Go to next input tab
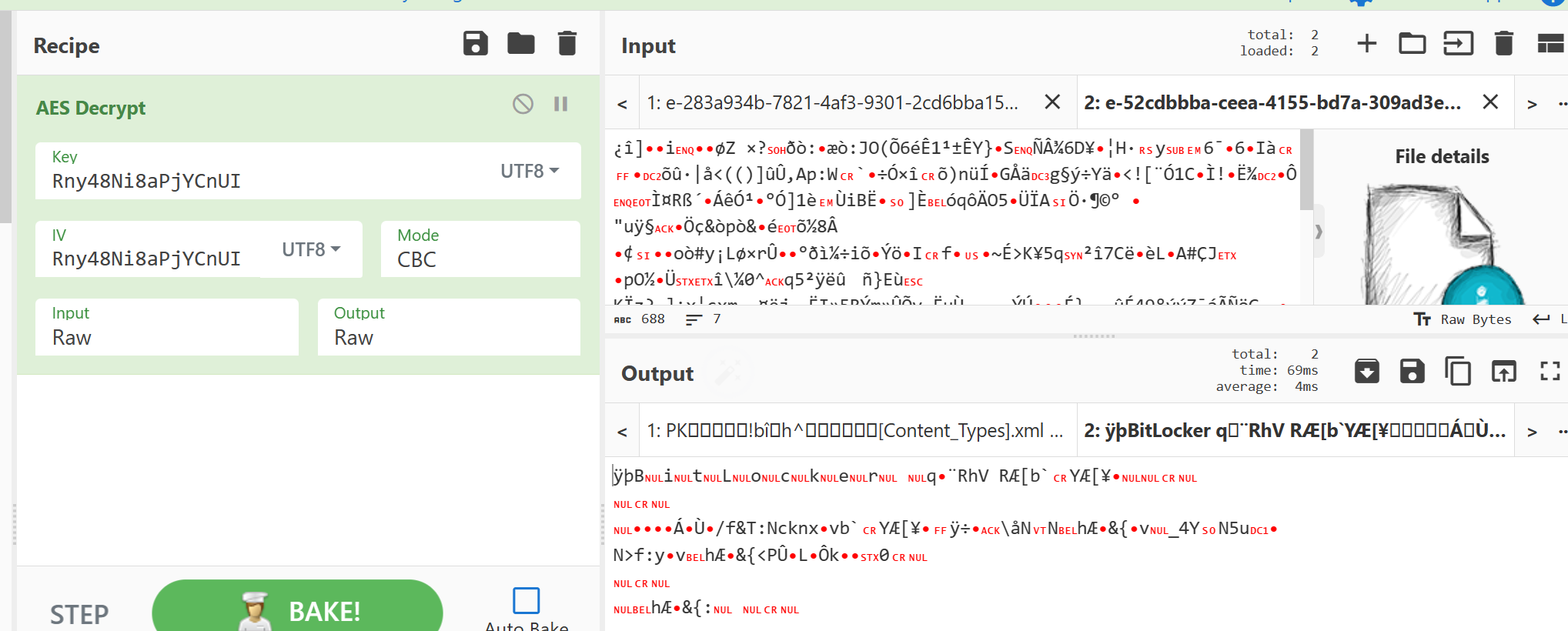 click(x=1532, y=104)
